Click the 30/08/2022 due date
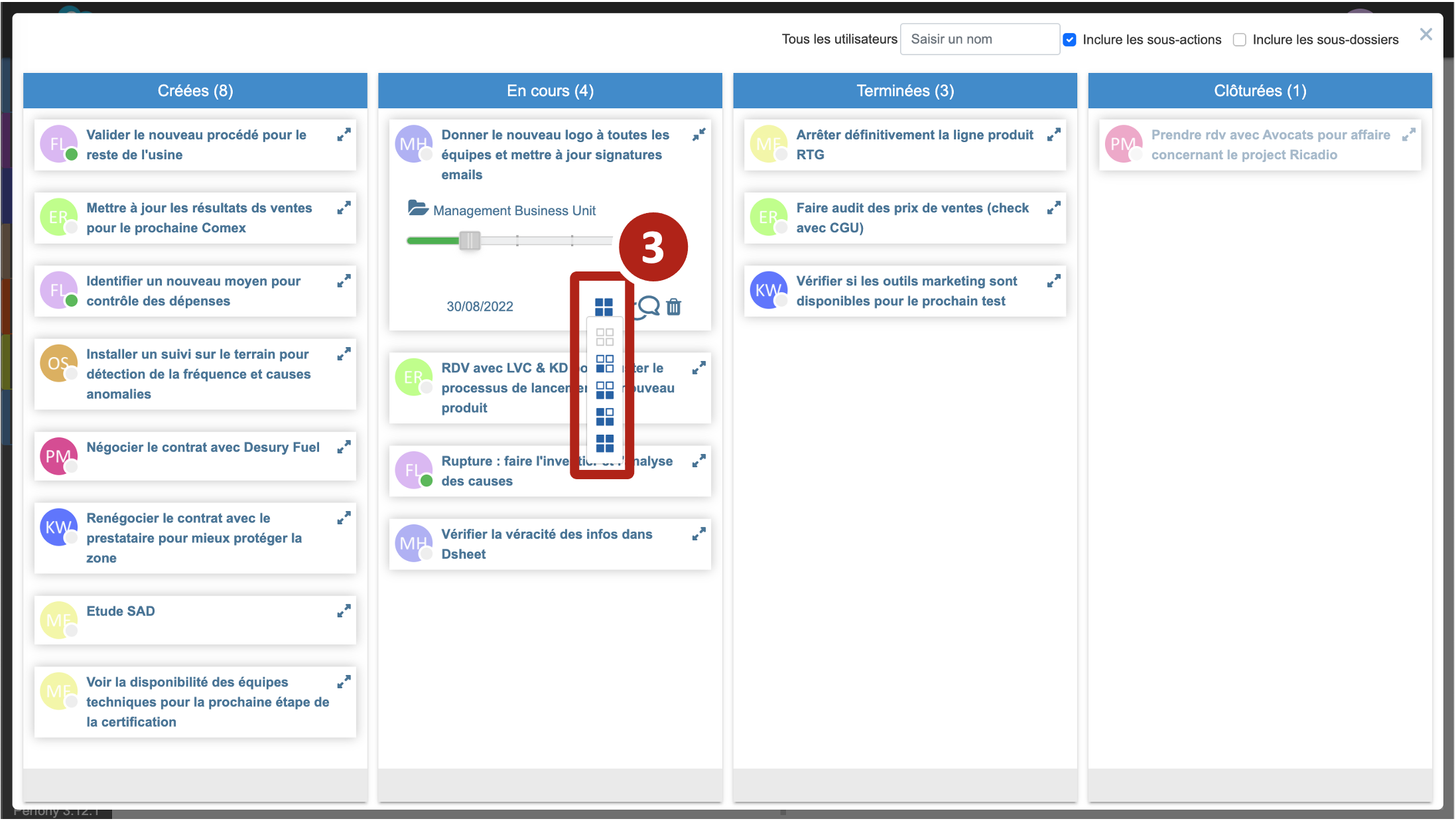This screenshot has width=1456, height=821. 480,307
